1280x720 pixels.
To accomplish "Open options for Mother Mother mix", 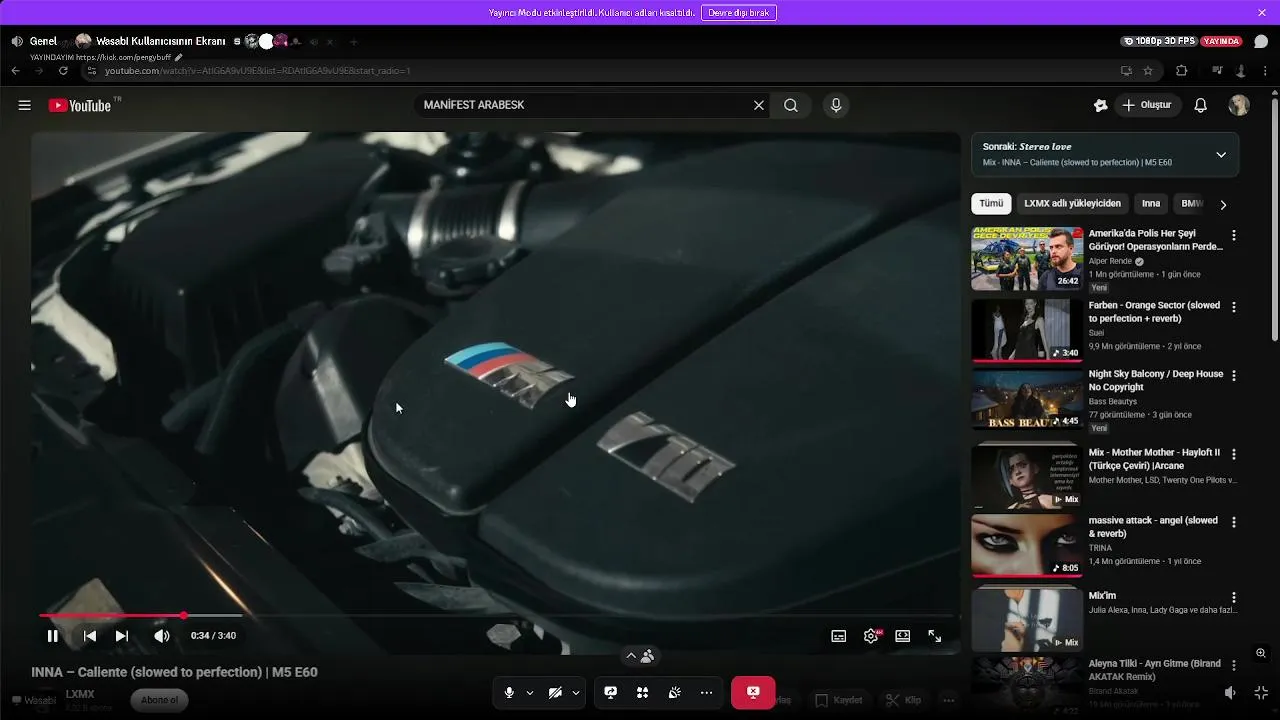I will click(x=1234, y=454).
